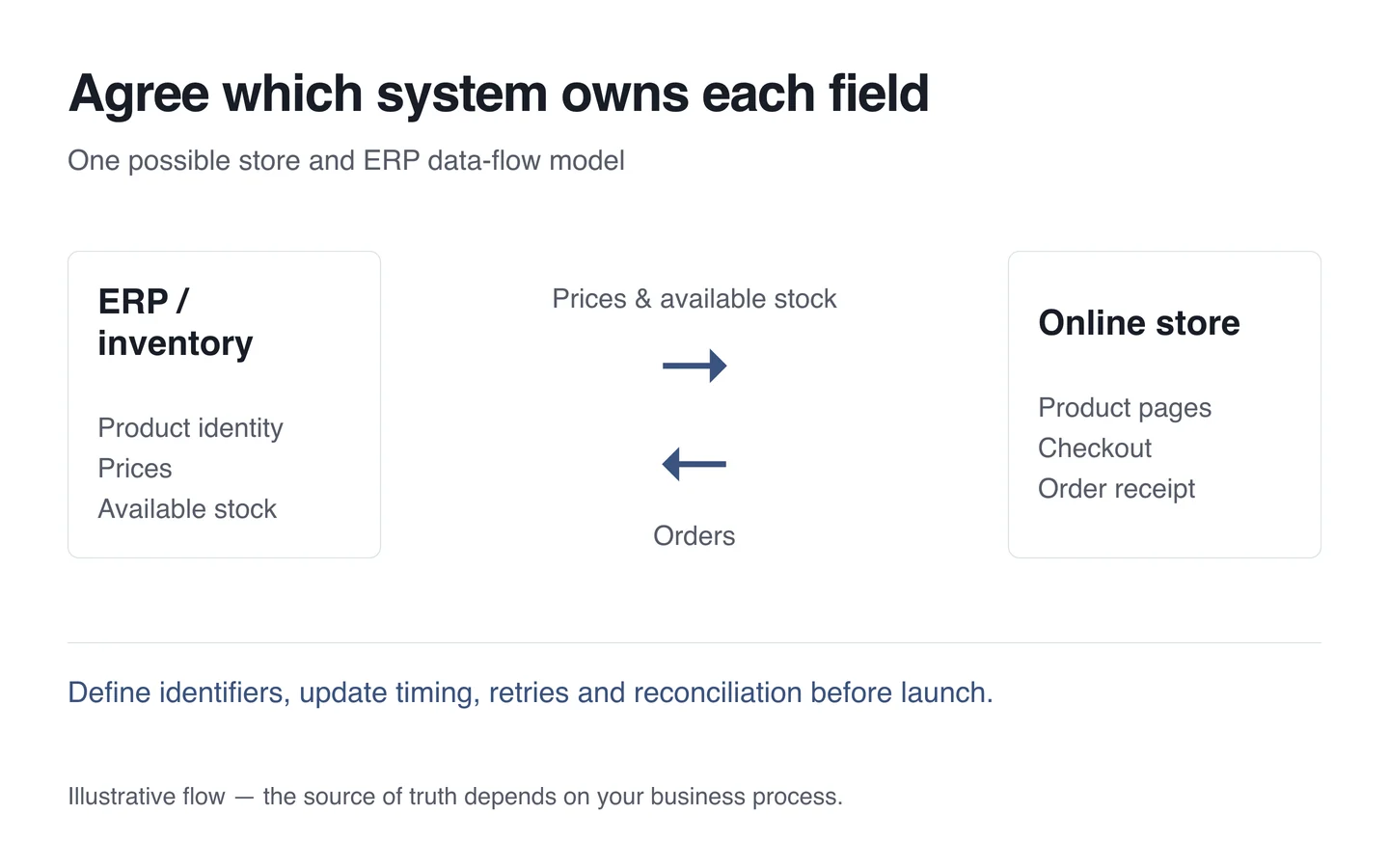The image size is (1389, 868).
Task: Select 'Available stock' in ERP box
Action: 187,509
